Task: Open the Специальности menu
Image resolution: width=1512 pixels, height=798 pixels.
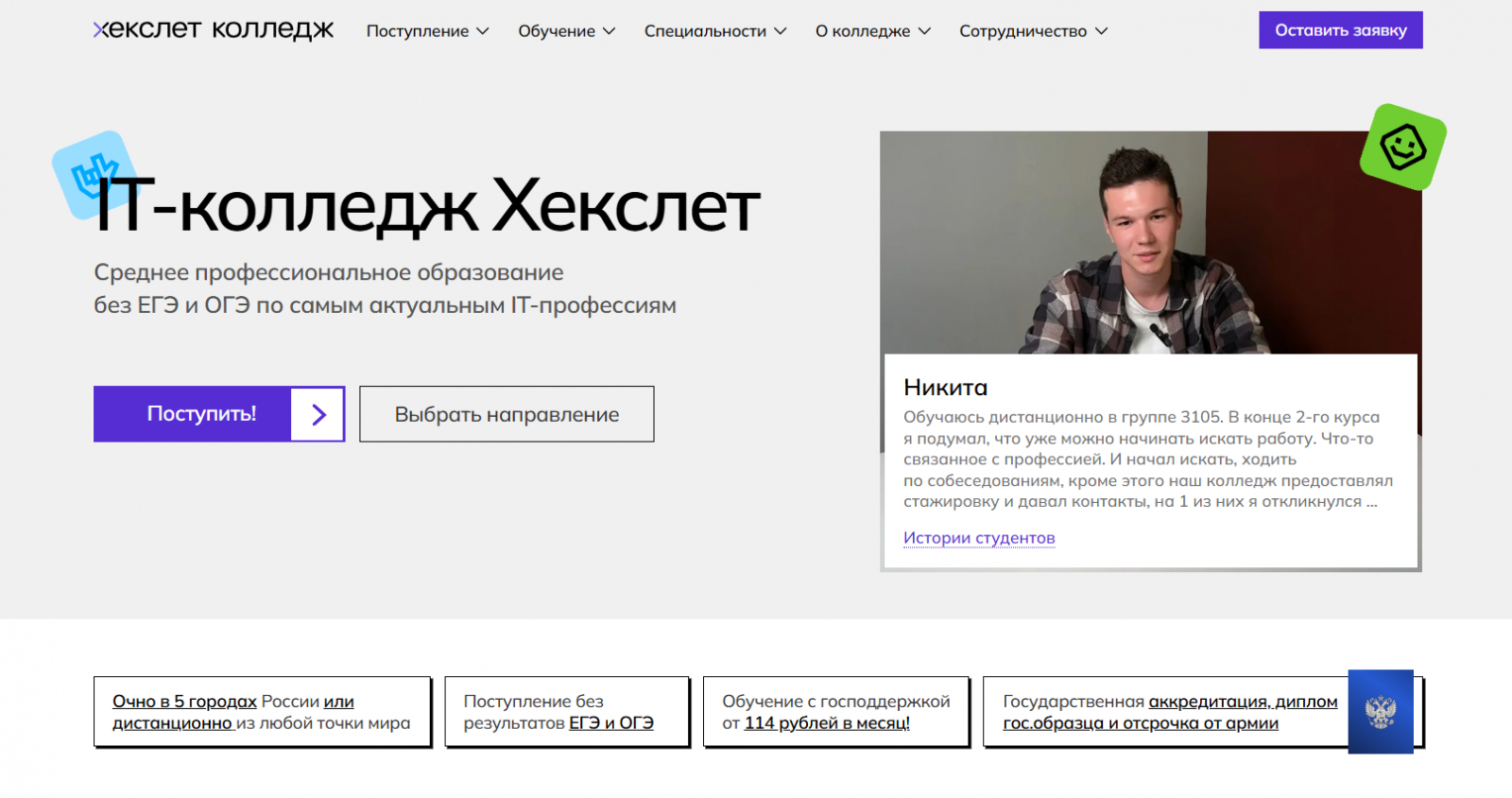Action: pos(715,31)
